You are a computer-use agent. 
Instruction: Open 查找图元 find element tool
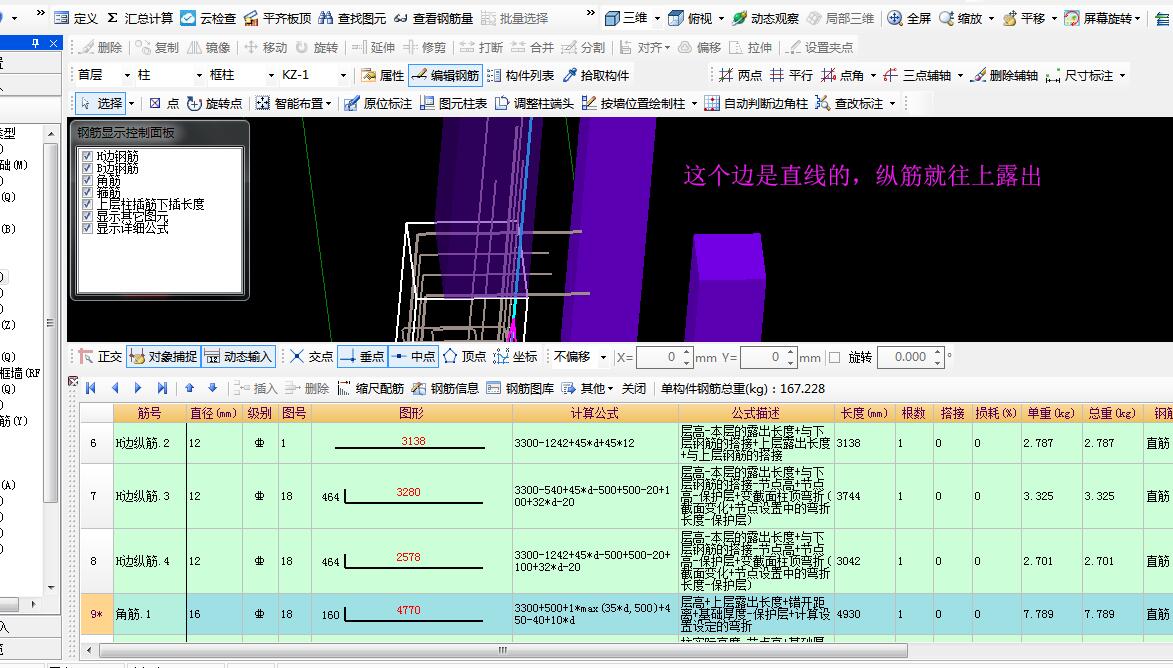click(x=352, y=18)
